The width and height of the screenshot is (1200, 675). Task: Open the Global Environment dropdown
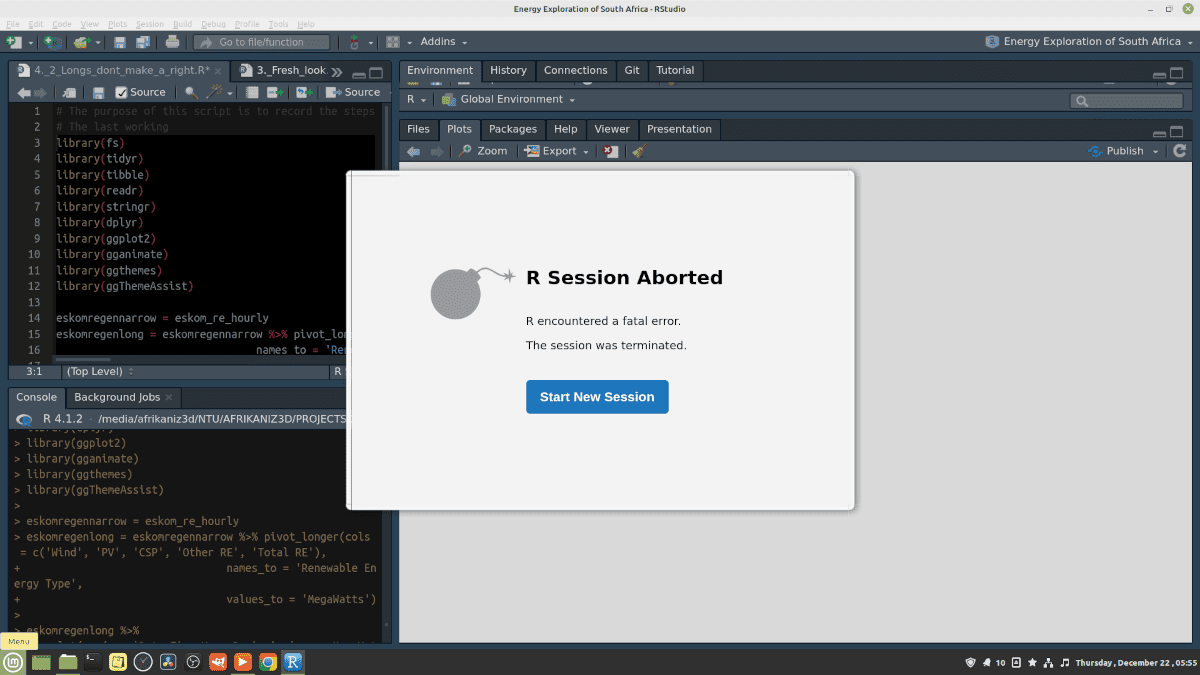tap(509, 100)
